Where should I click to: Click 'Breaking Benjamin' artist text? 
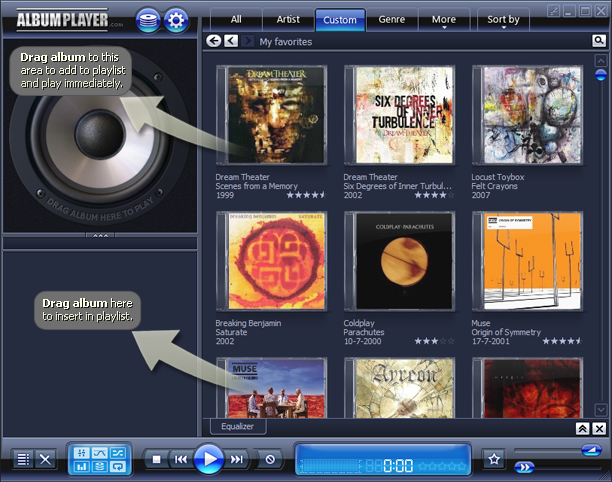(248, 323)
